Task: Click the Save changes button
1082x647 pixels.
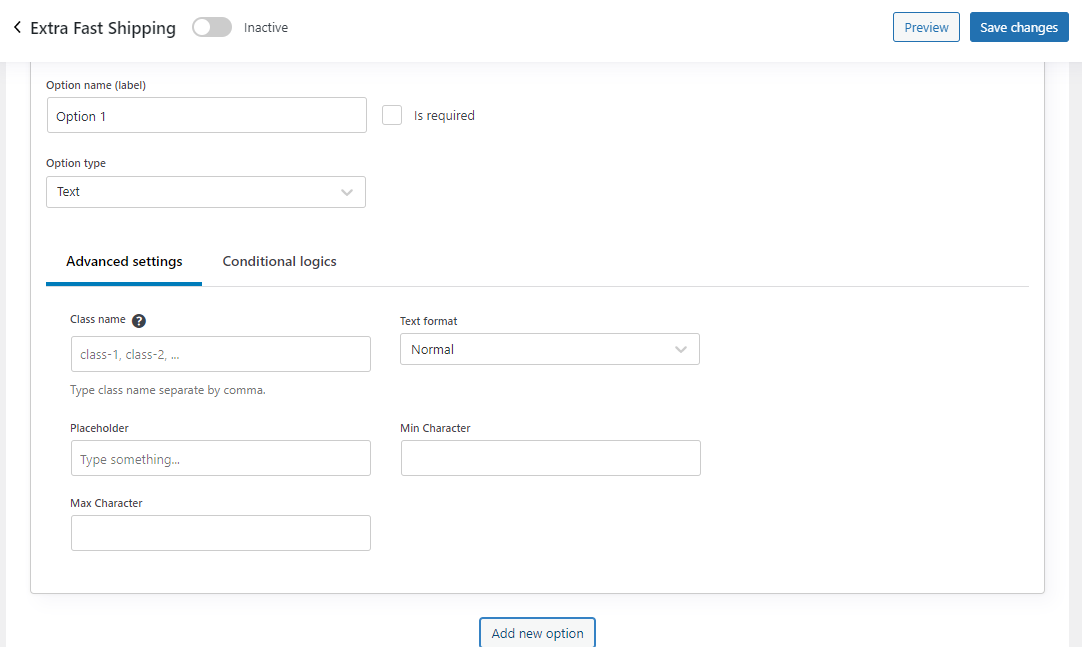Action: [1019, 27]
